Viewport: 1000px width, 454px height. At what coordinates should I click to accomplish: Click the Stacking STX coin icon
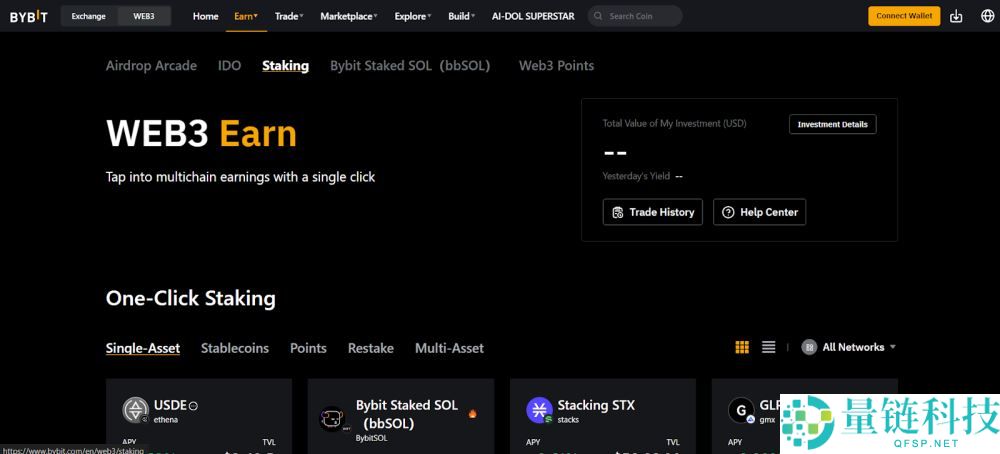540,410
